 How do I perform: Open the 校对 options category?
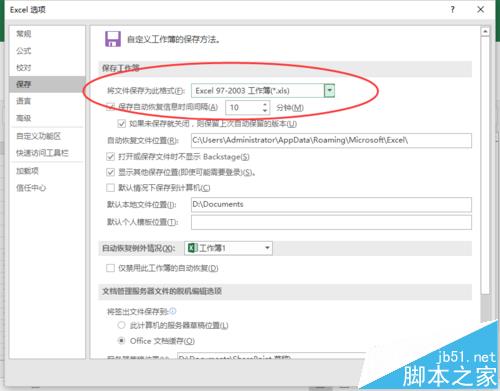coord(24,67)
